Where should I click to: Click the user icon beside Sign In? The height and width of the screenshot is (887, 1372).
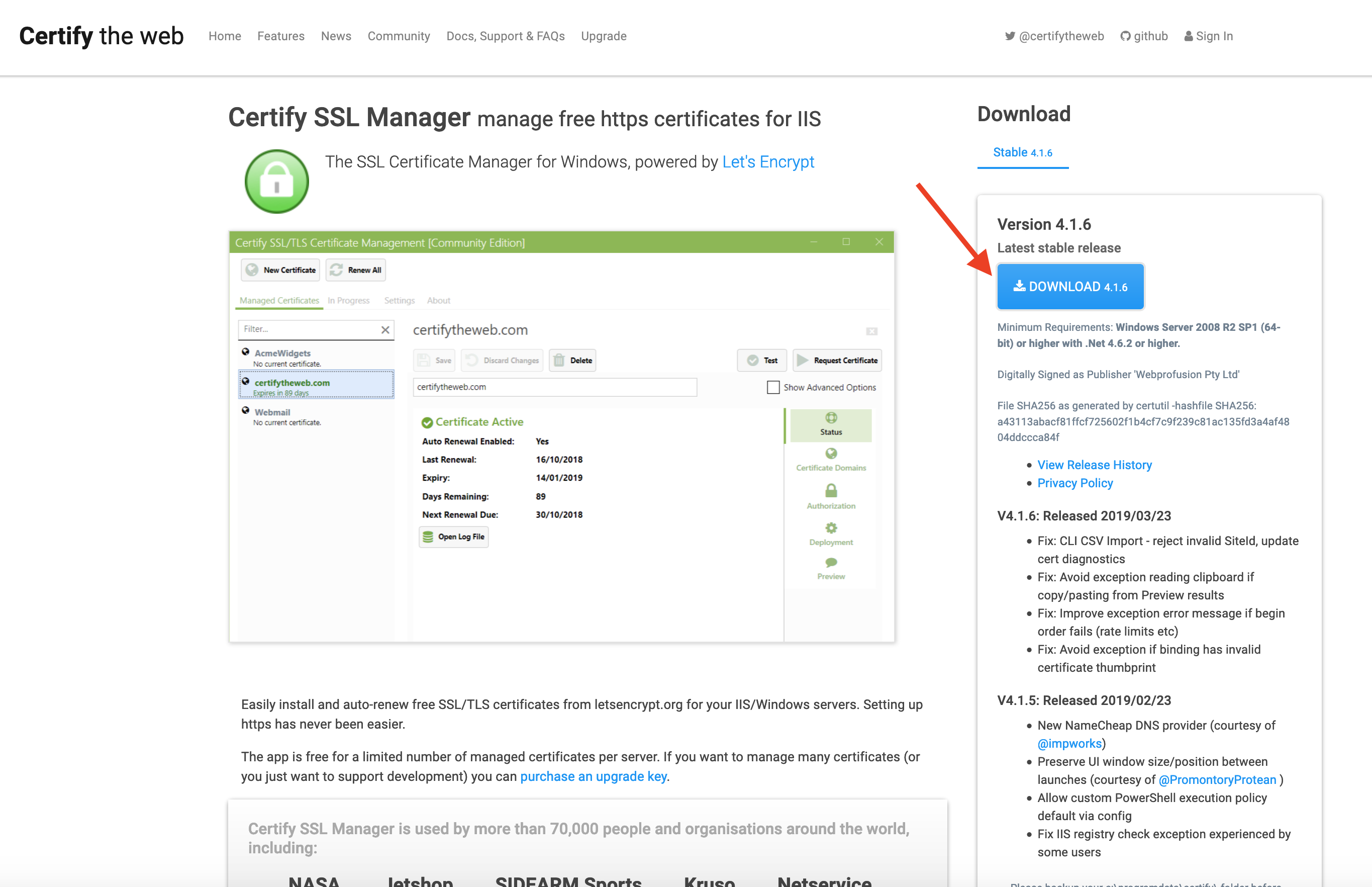(1189, 36)
